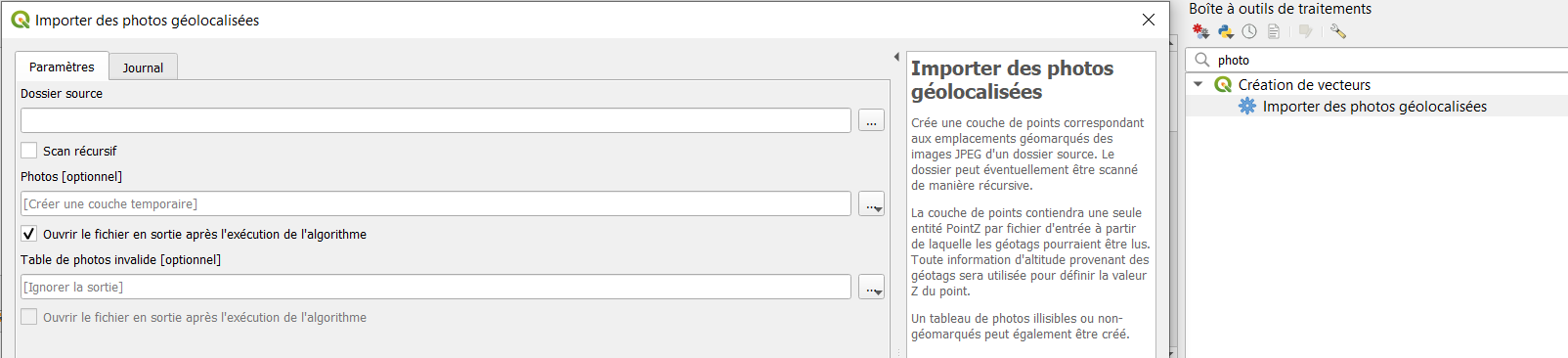Open processing options wrench icon
Screen dimensions: 1568x358
(x=1338, y=31)
